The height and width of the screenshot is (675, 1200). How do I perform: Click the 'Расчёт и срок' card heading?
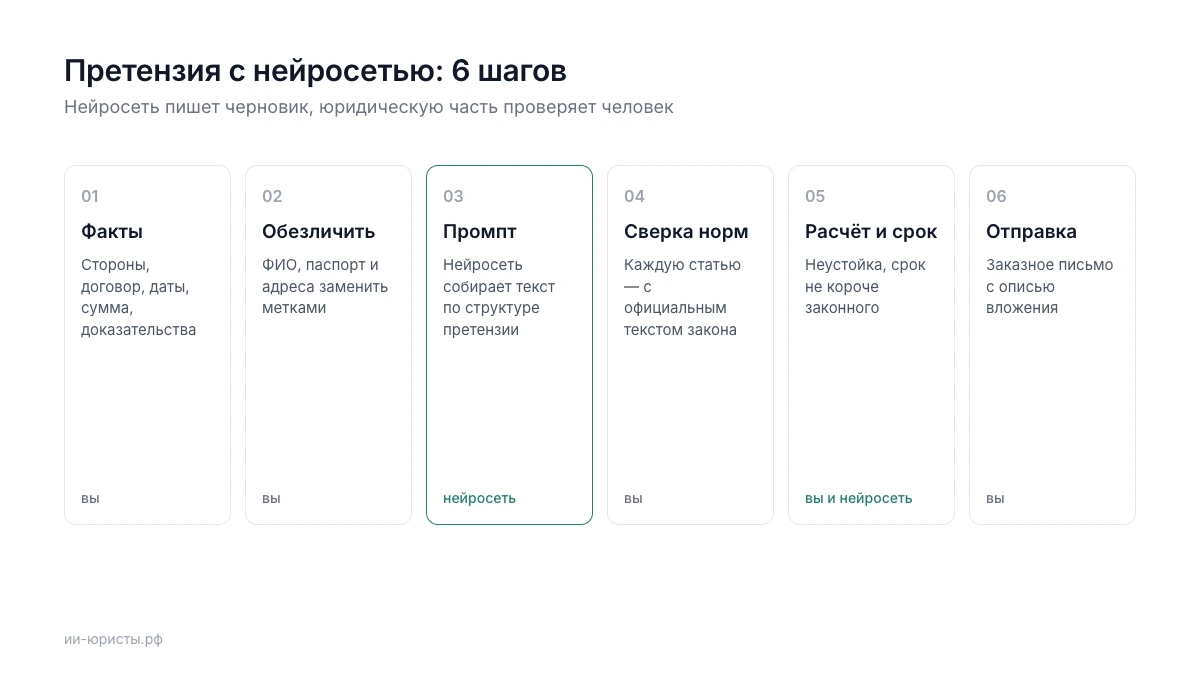pos(871,232)
